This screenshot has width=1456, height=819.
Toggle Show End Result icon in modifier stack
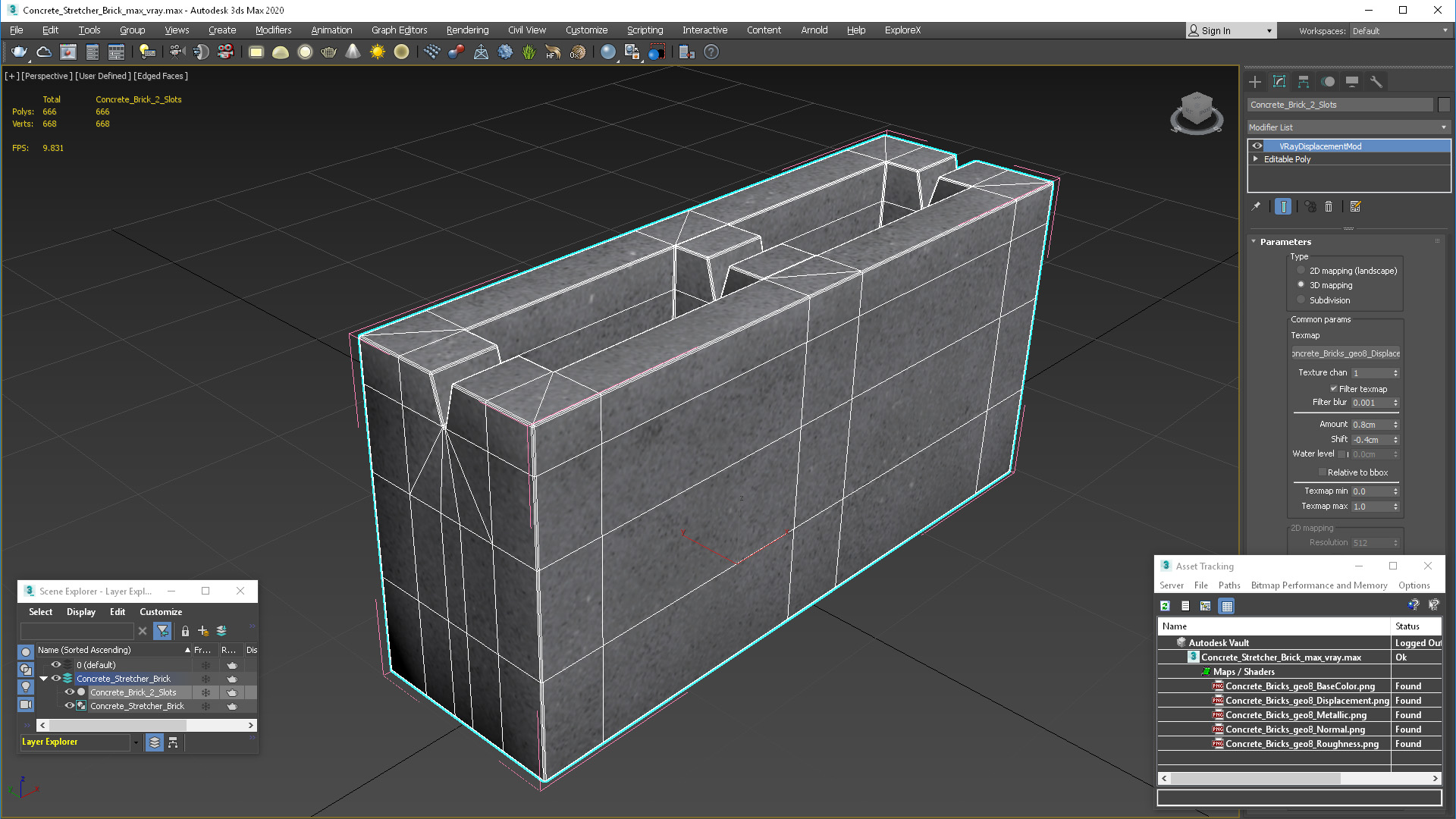click(1283, 206)
